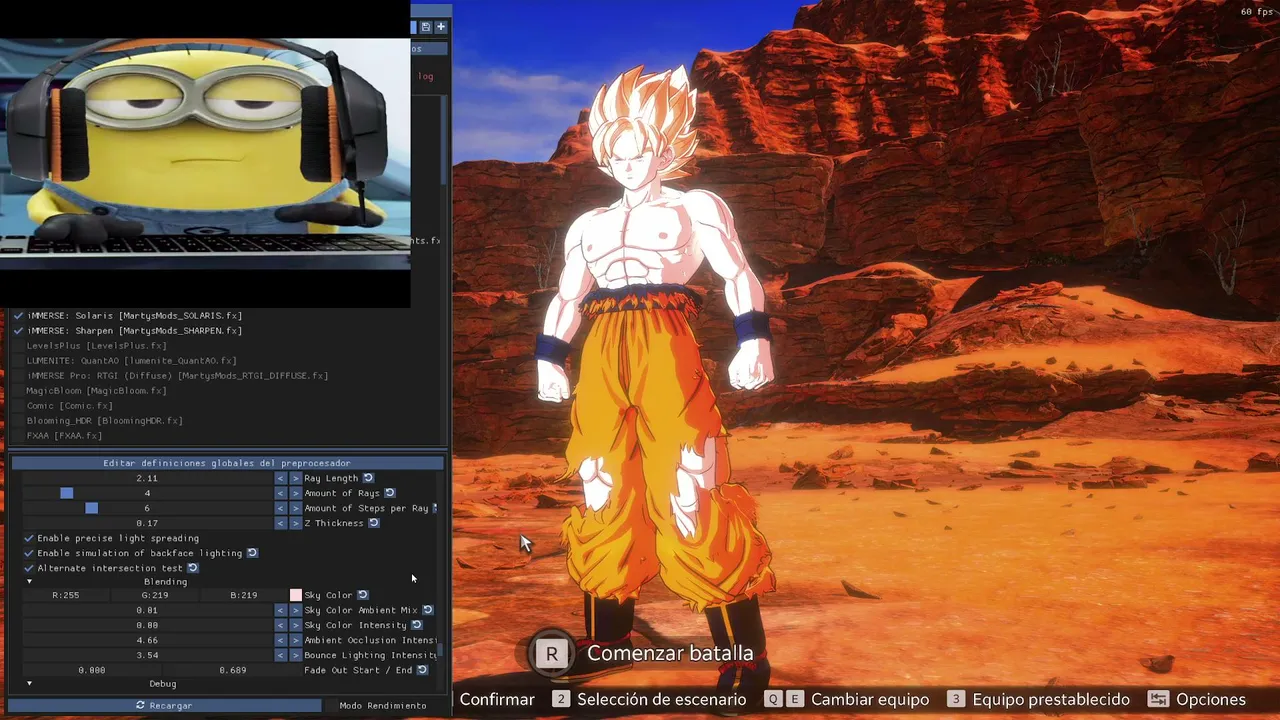This screenshot has height=720, width=1280.
Task: Reset the Sky Color value
Action: [363, 595]
